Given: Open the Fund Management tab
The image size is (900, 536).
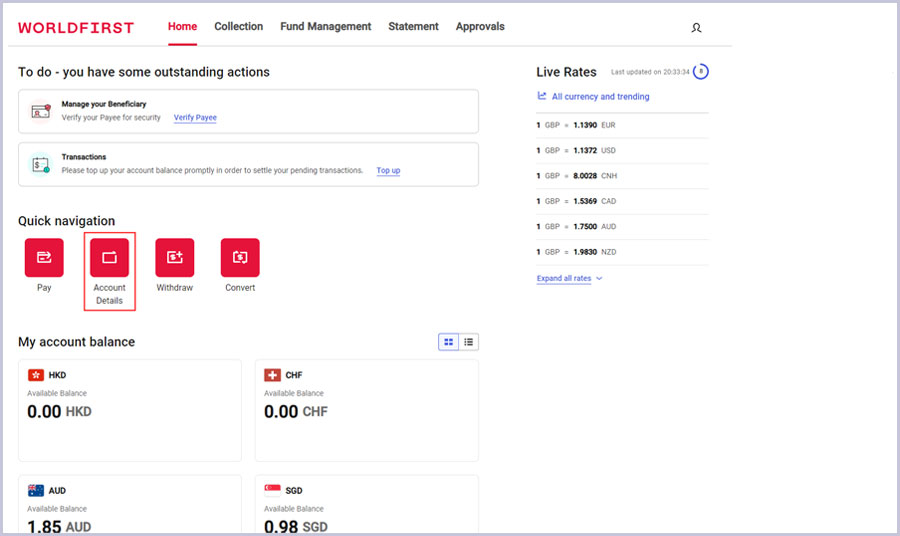Looking at the screenshot, I should pyautogui.click(x=325, y=27).
